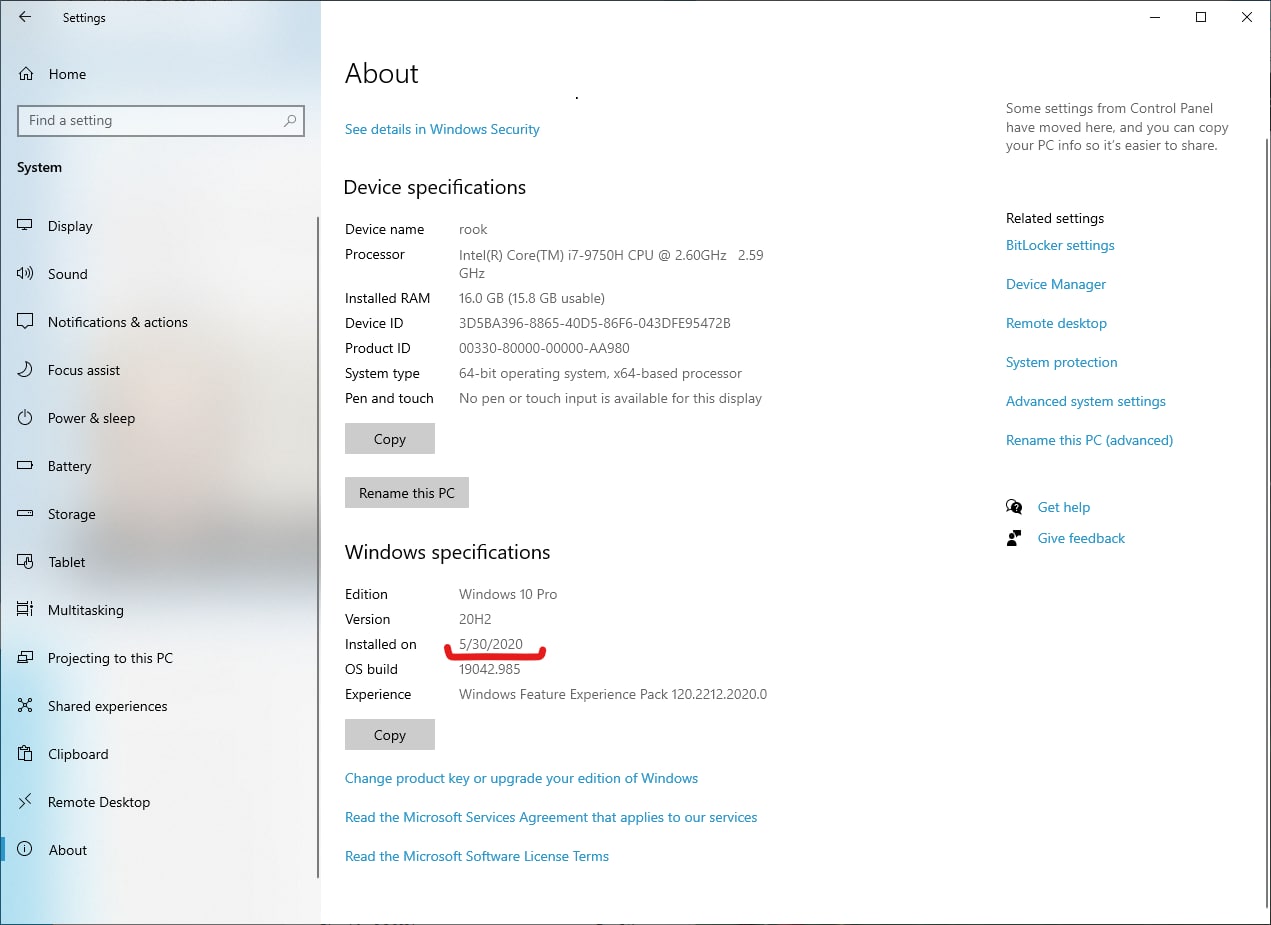This screenshot has width=1271, height=925.
Task: Click Rename this PC (advanced) link
Action: [x=1089, y=440]
